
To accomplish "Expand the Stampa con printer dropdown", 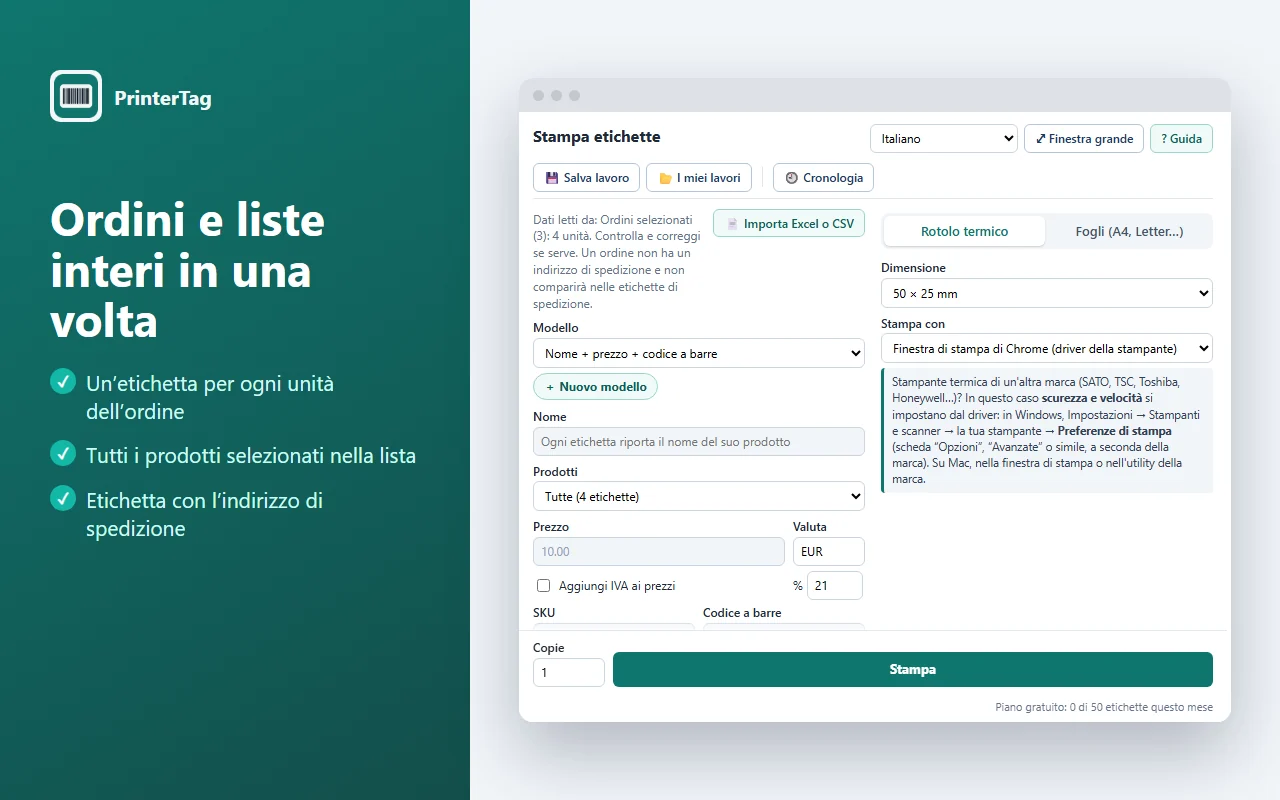I will [x=1047, y=348].
